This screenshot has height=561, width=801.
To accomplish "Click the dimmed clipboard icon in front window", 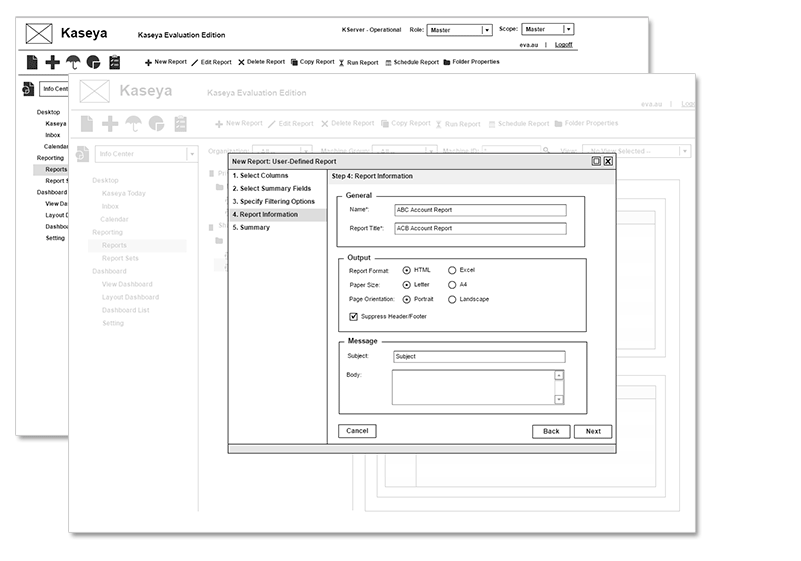I will (x=180, y=124).
